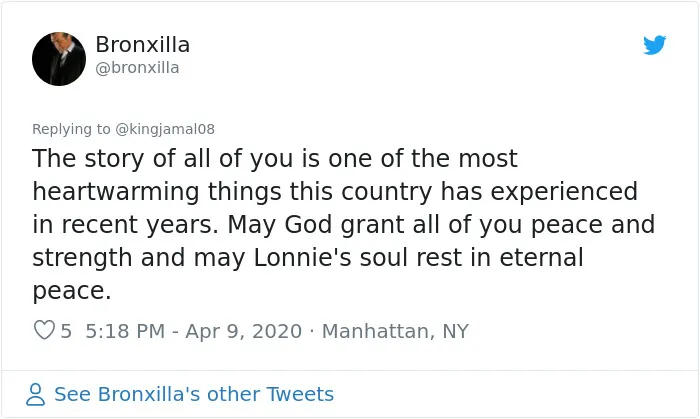Screen dimensions: 700x419
Task: Click the word 'heartwarming' in the tweet
Action: coord(116,192)
